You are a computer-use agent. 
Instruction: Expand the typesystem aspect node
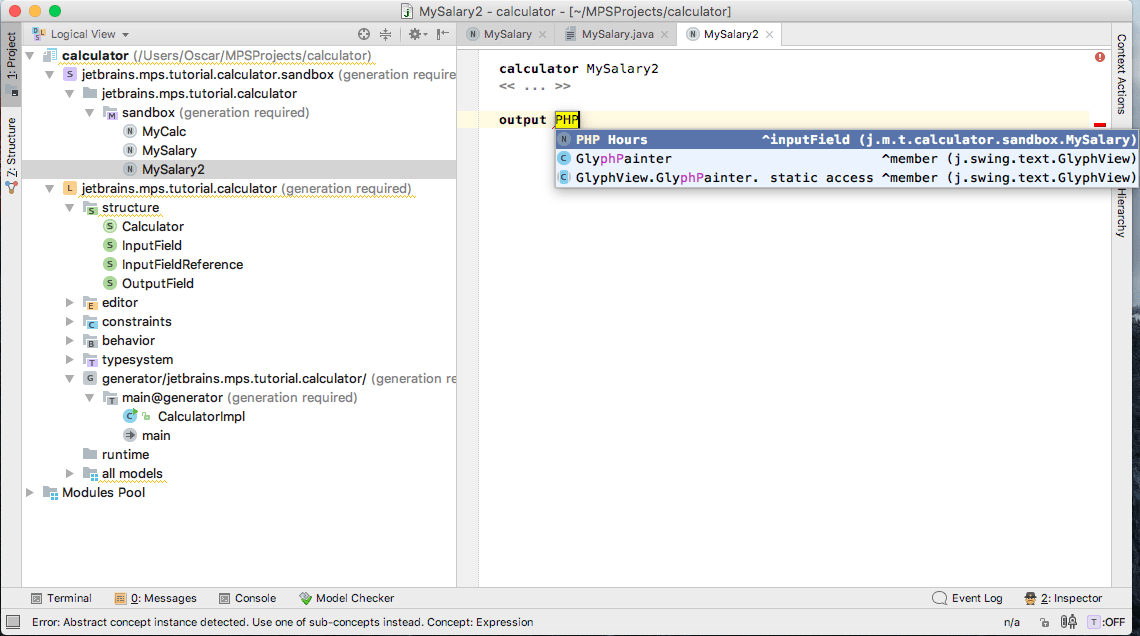coord(70,360)
